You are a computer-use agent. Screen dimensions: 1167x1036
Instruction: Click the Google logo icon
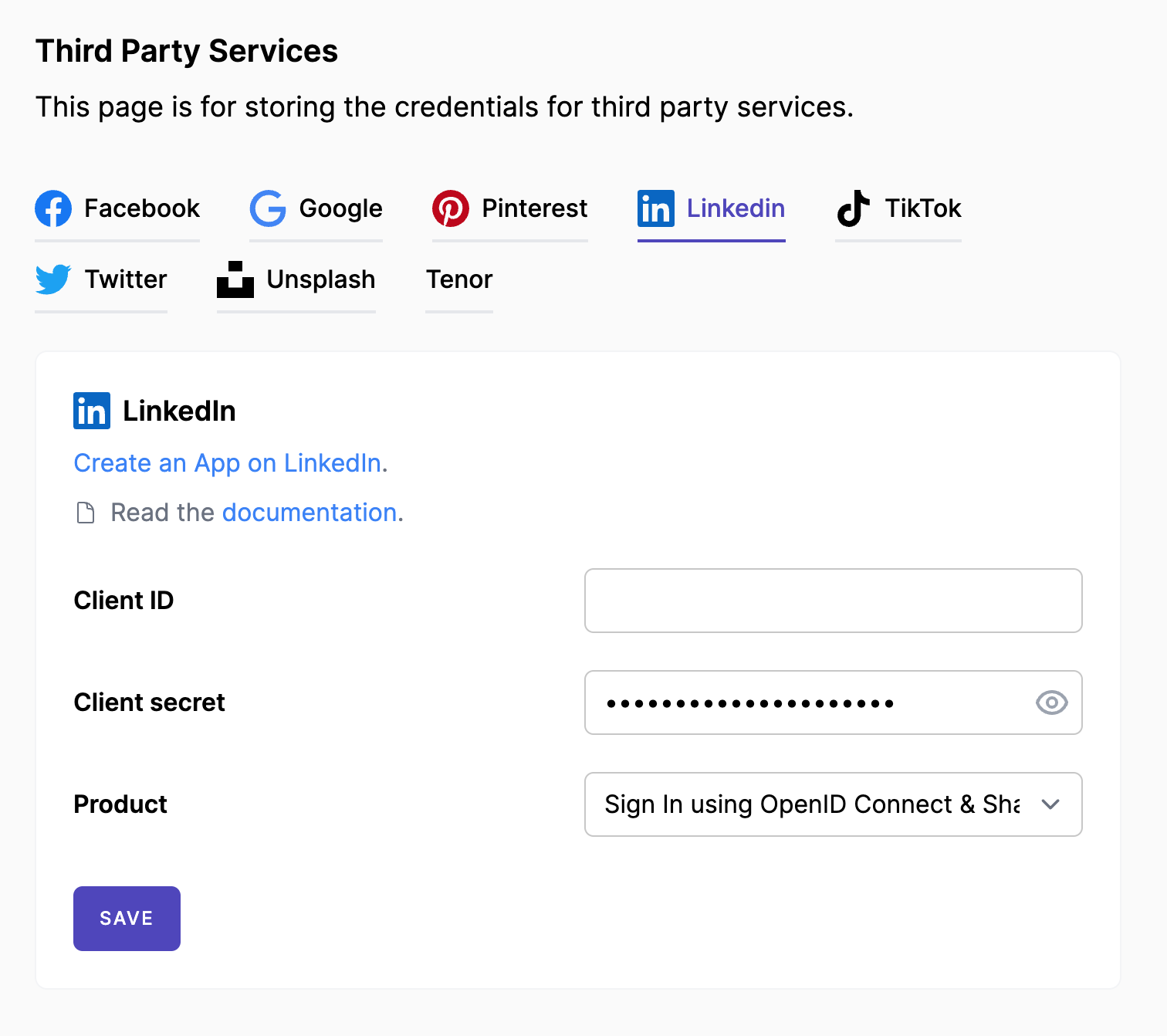pos(268,208)
